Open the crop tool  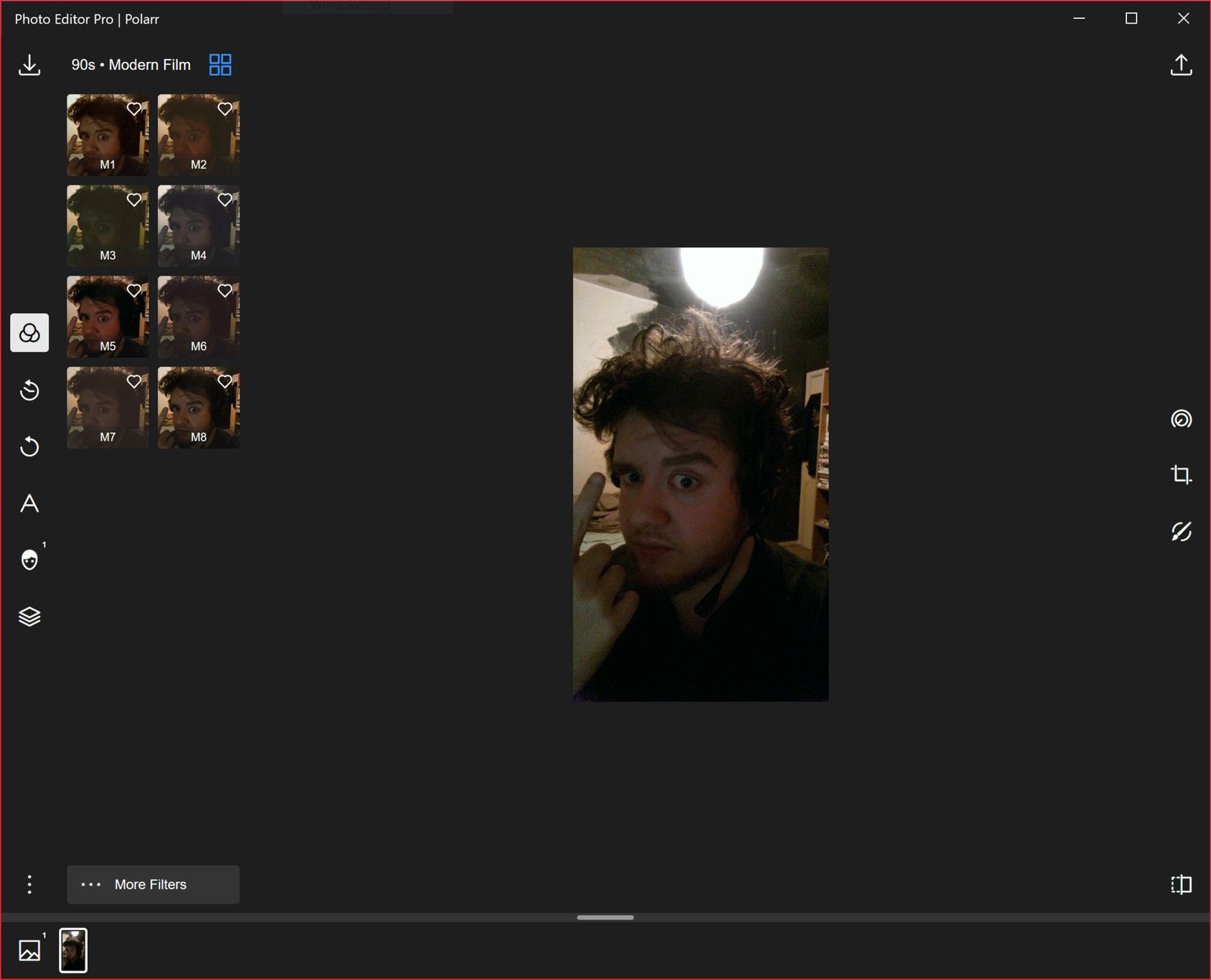coord(1181,475)
